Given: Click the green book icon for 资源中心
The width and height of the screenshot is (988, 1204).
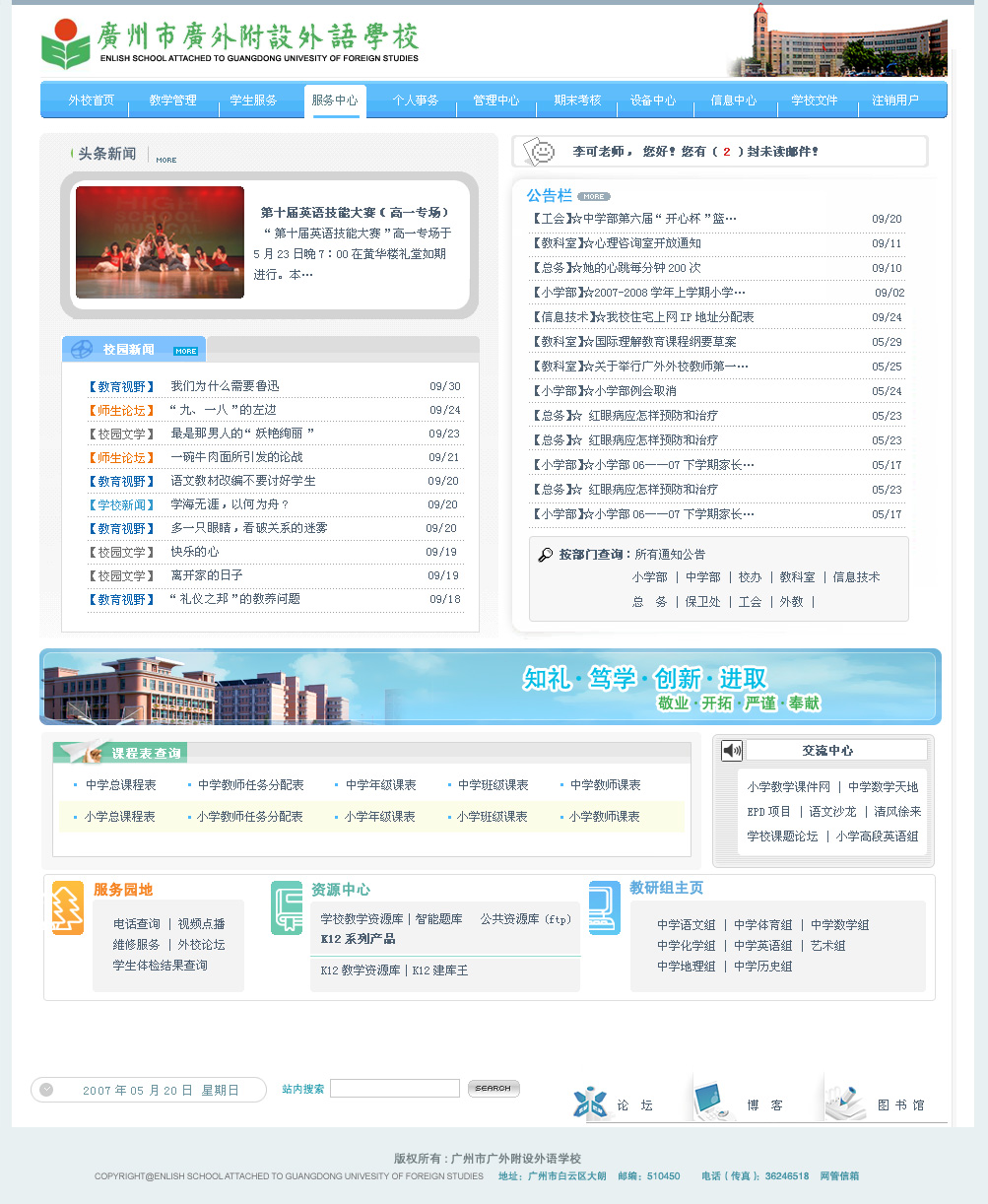Looking at the screenshot, I should (x=287, y=907).
